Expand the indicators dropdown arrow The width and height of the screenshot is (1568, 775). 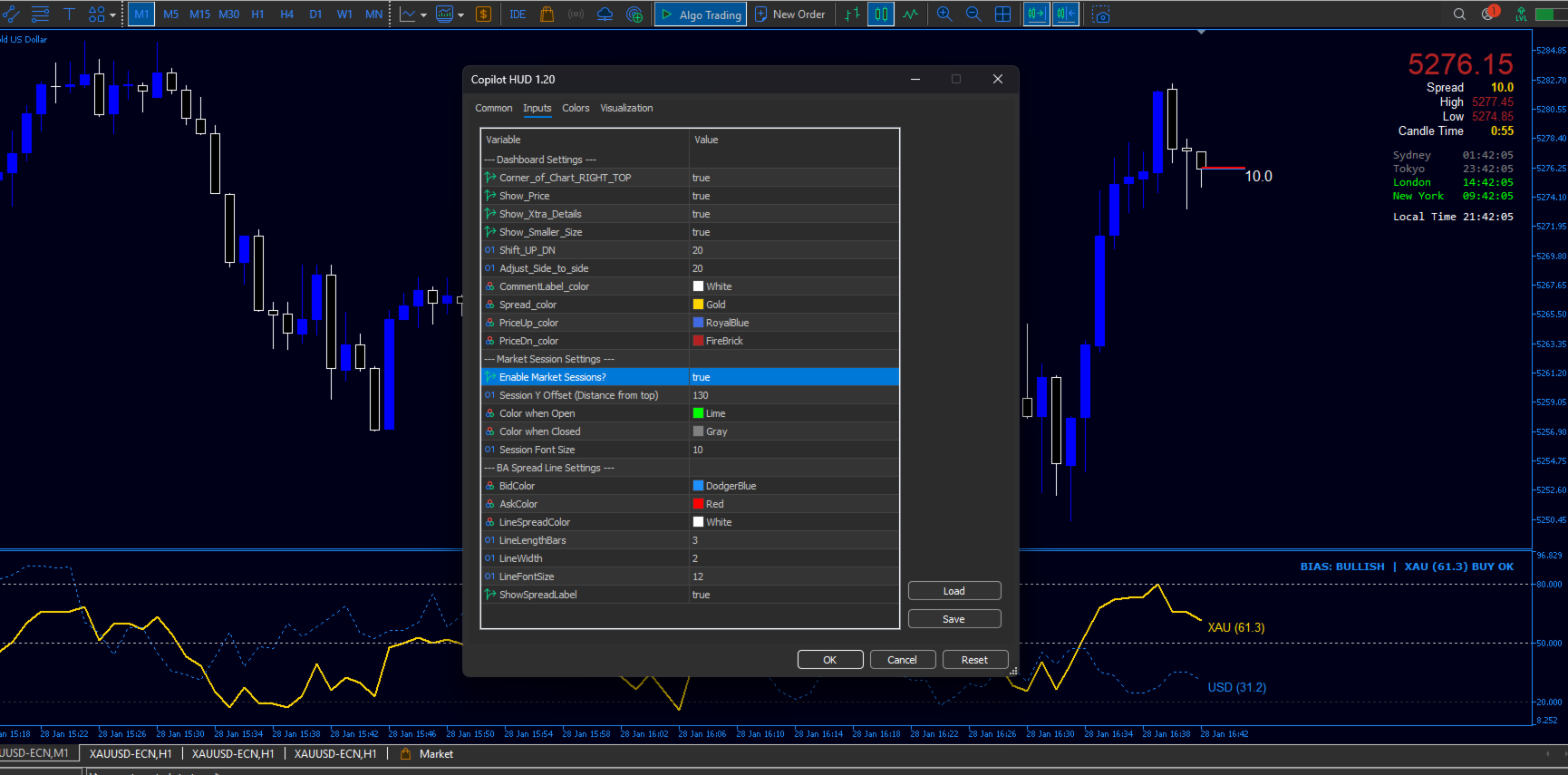pos(423,15)
